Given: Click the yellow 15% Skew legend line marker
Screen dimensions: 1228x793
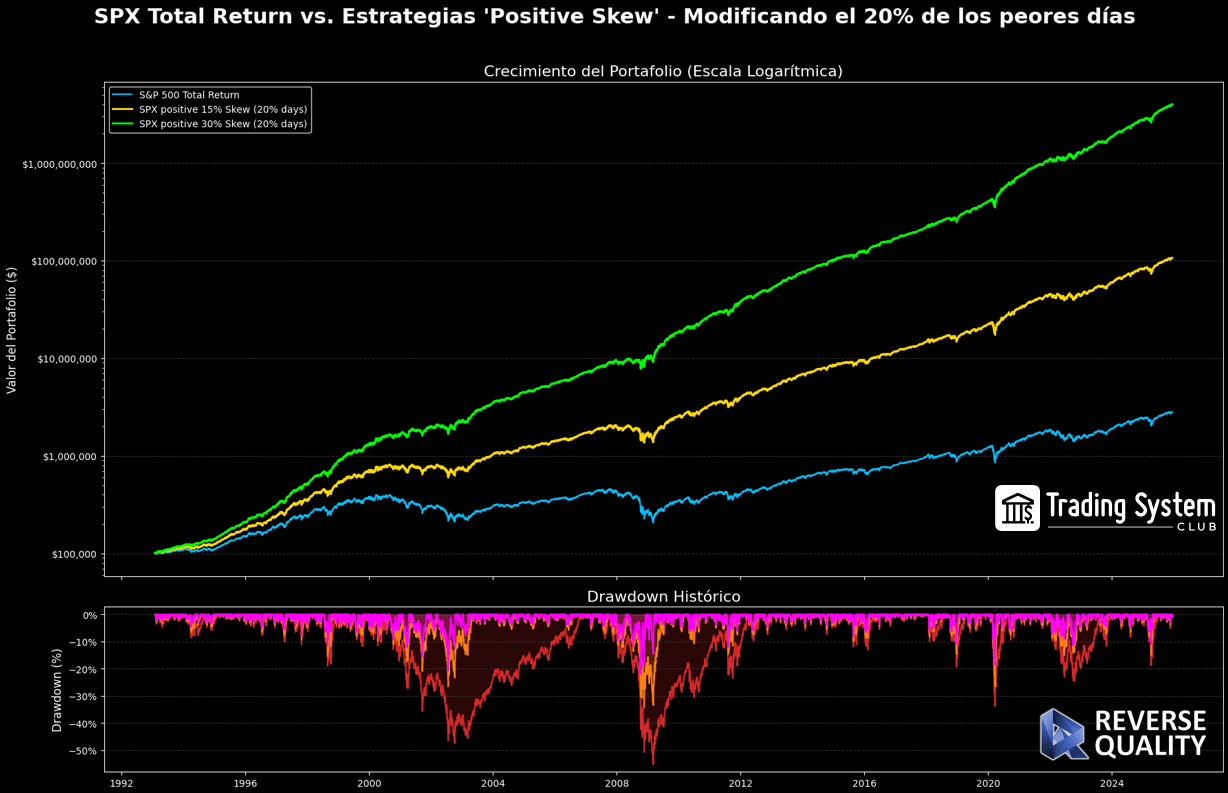Looking at the screenshot, I should (123, 110).
